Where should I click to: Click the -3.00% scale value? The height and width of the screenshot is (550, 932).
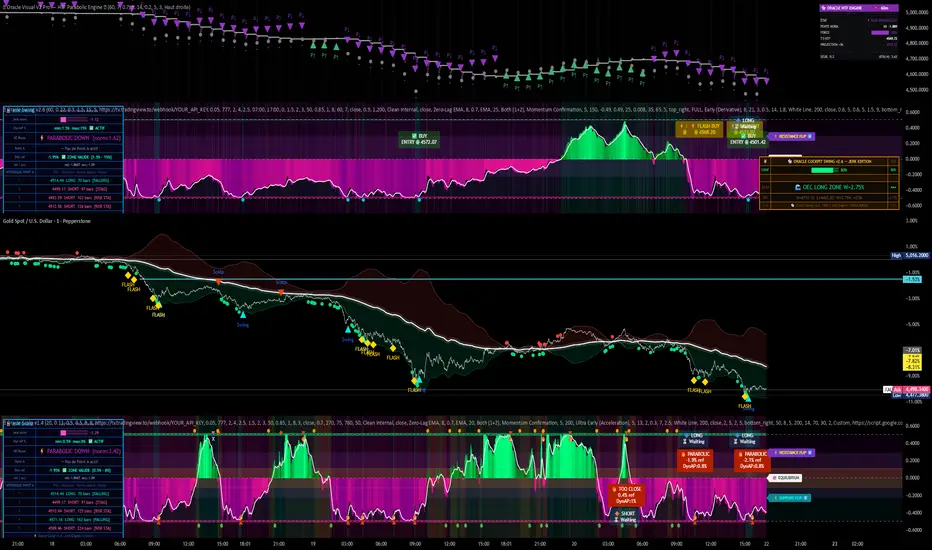click(x=912, y=298)
